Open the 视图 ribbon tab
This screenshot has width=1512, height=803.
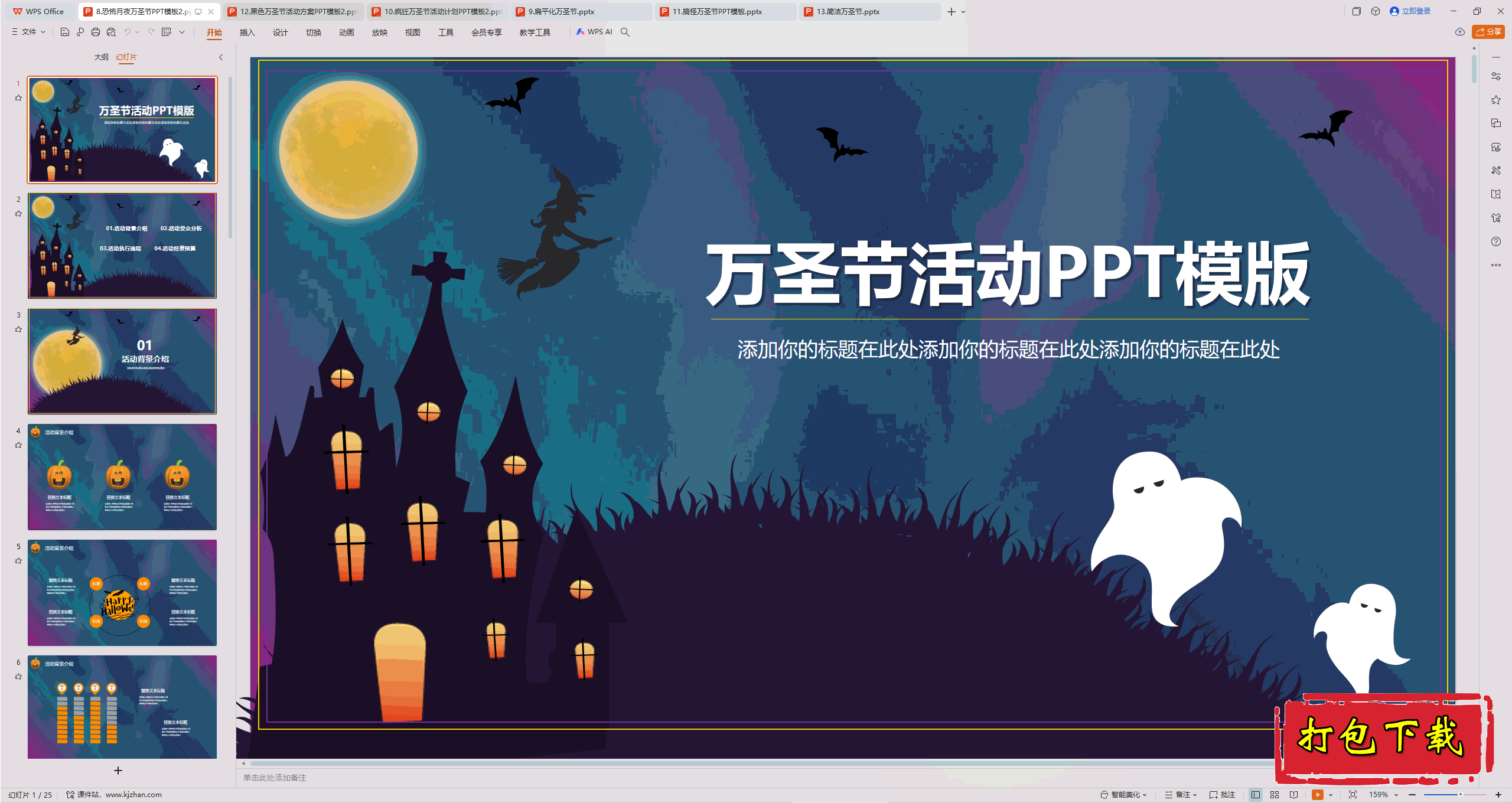[412, 32]
